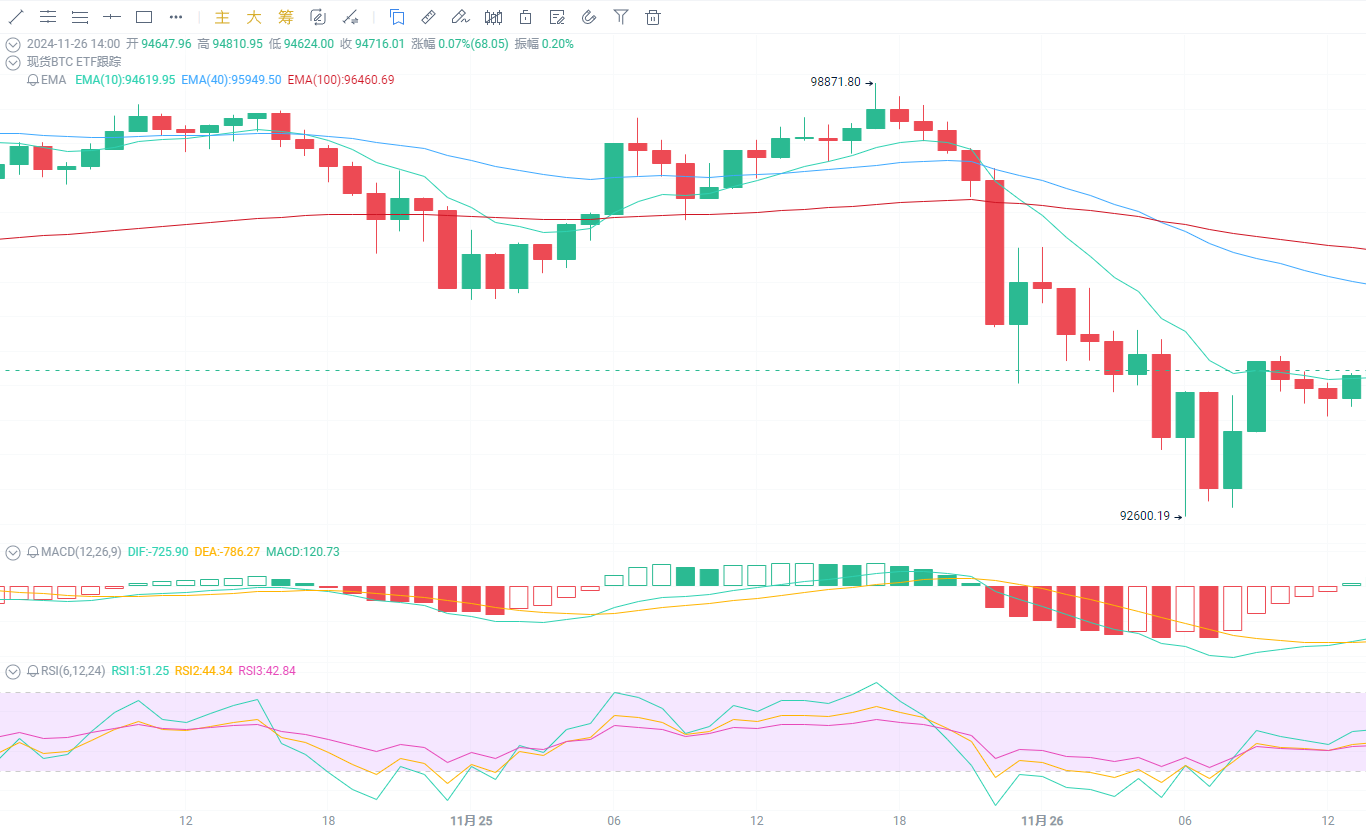Click the MACD(12,26,9) label

pos(81,552)
